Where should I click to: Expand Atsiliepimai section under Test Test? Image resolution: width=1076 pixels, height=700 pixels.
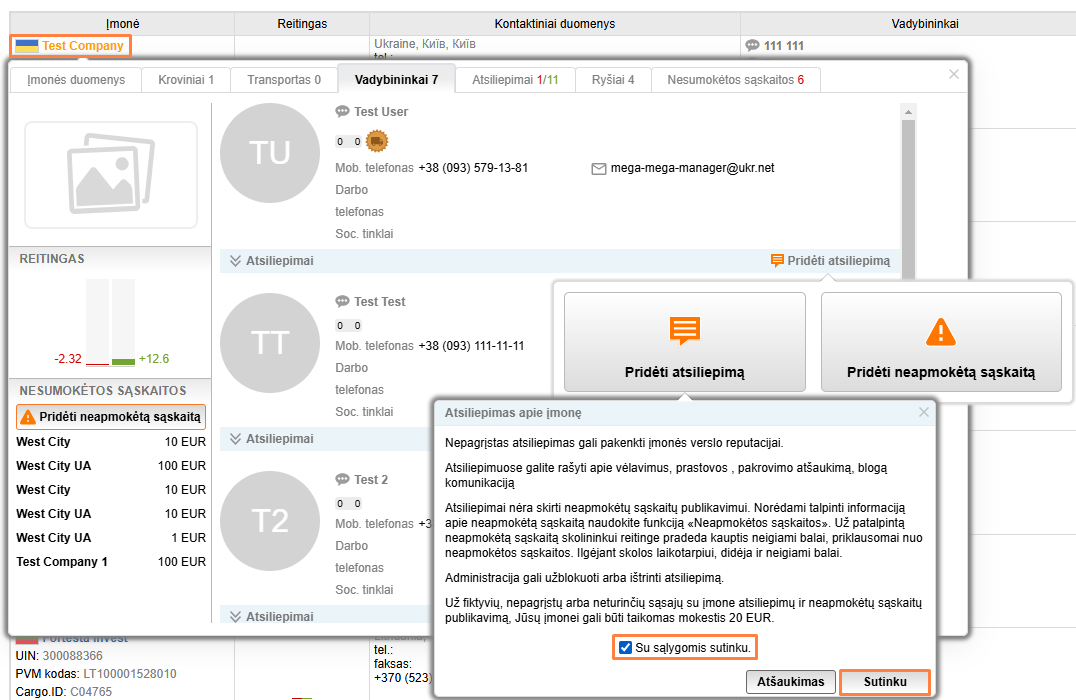click(237, 439)
